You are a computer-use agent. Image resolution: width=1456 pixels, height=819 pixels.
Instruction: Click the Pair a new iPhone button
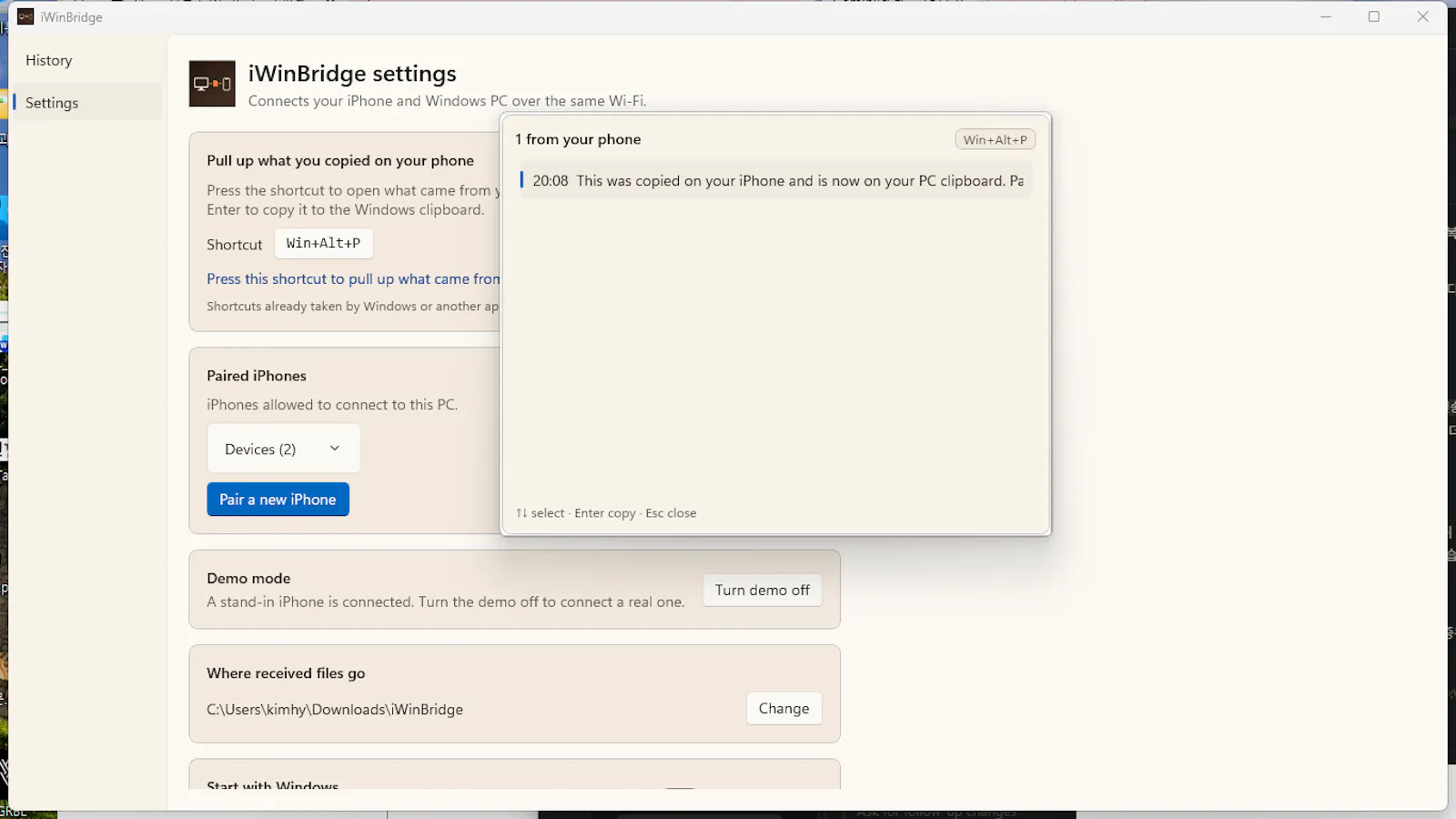[x=278, y=500]
